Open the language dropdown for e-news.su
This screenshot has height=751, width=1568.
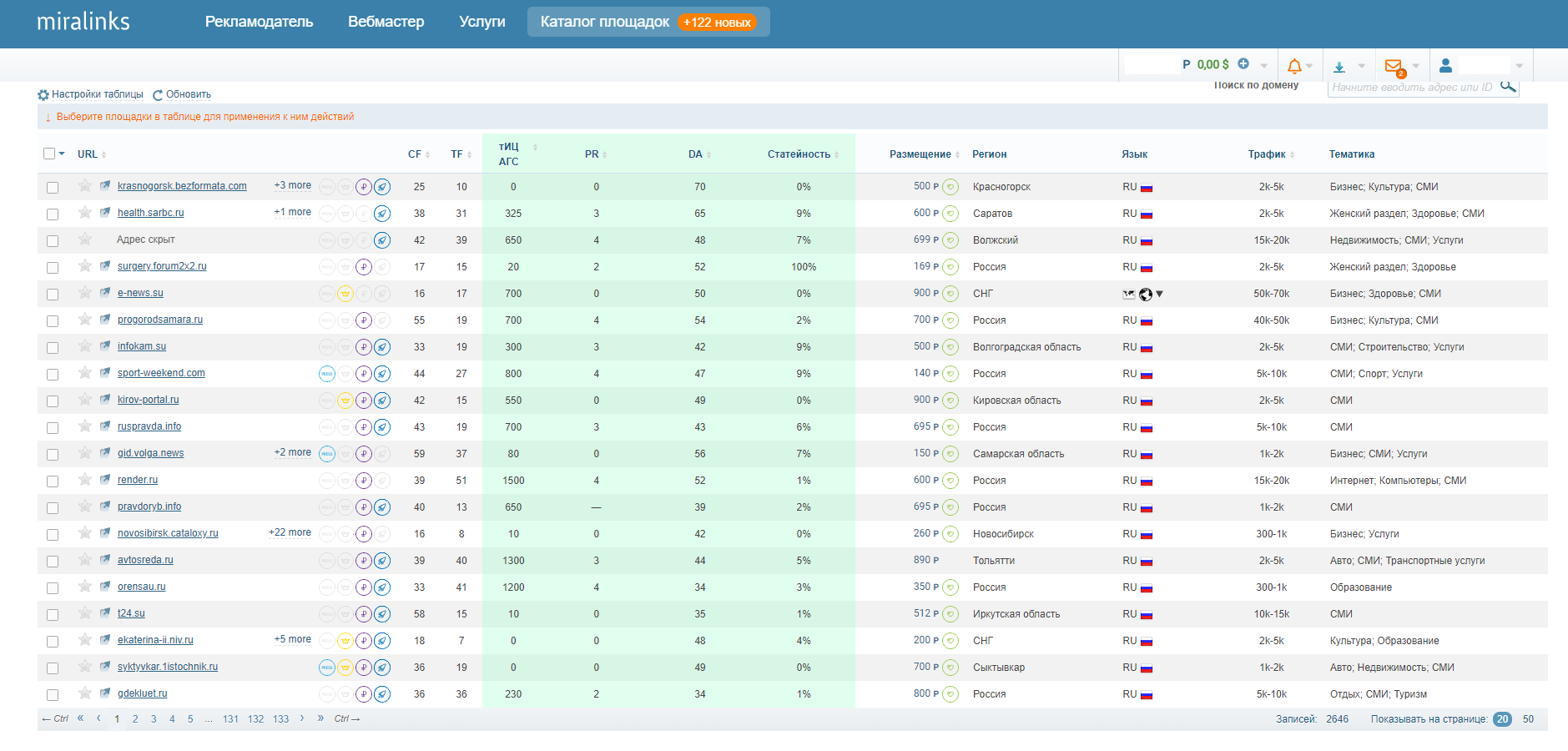click(x=1159, y=294)
